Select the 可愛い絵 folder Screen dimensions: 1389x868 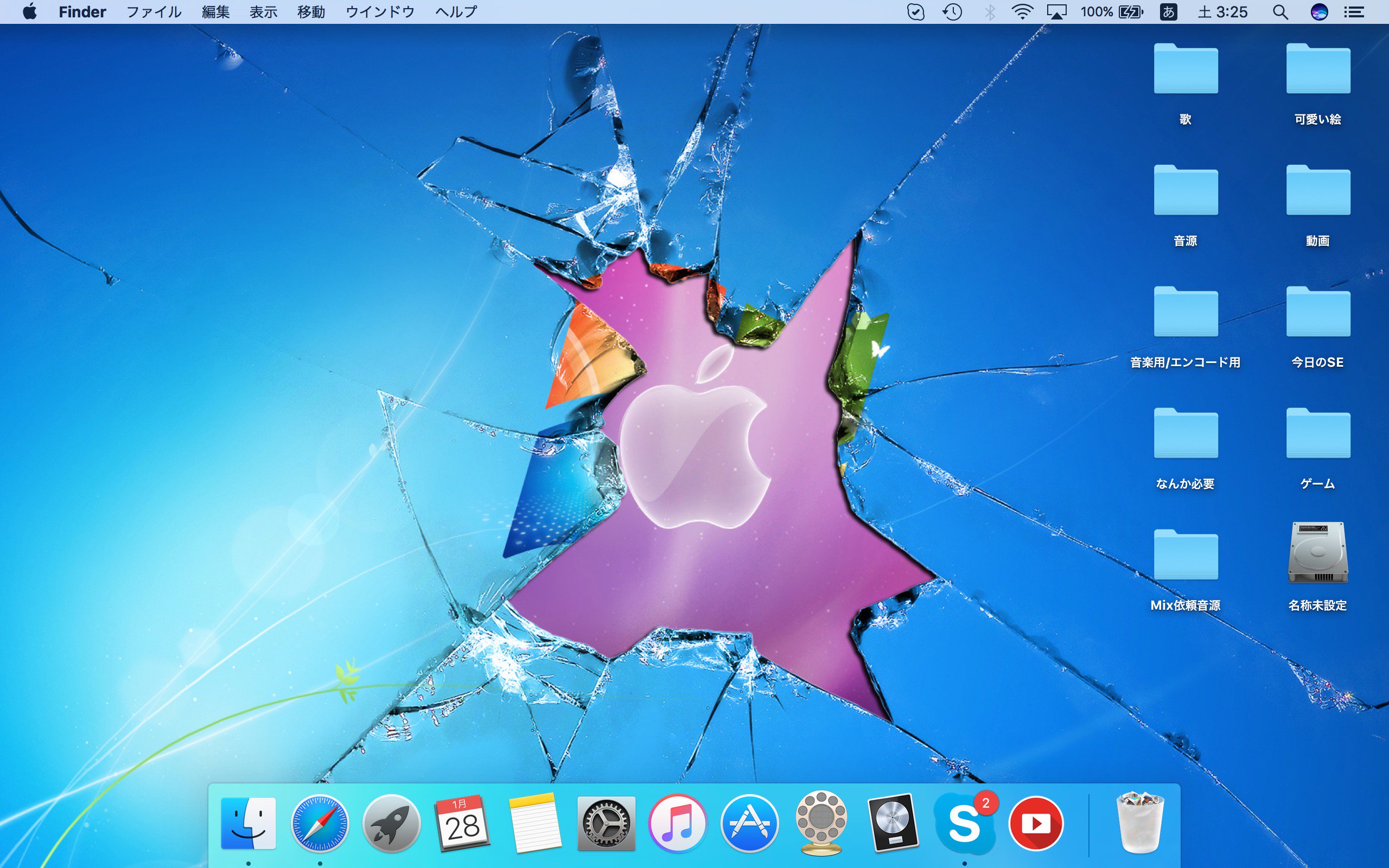pyautogui.click(x=1318, y=85)
